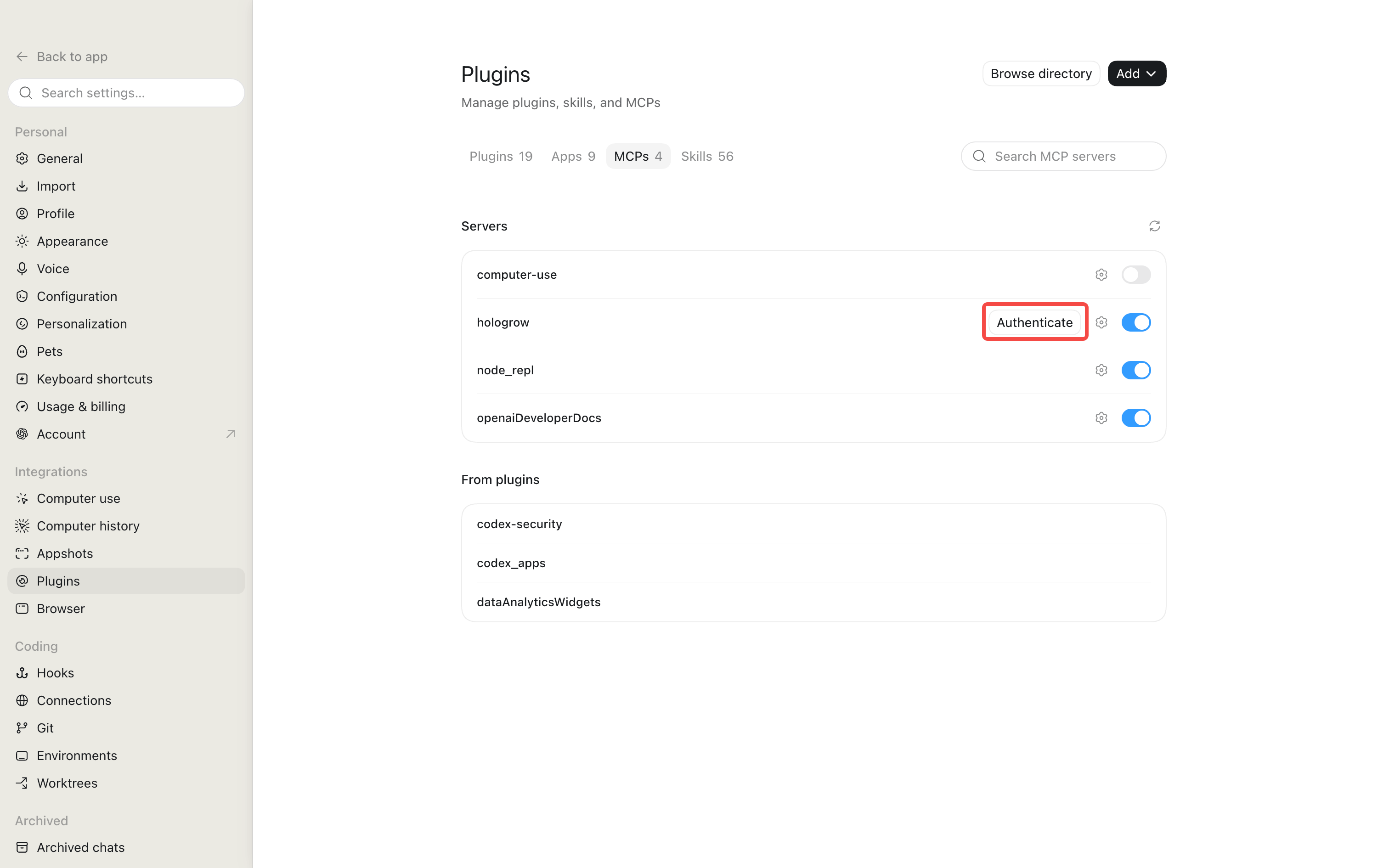1389x868 pixels.
Task: Focus the Search MCP servers field
Action: point(1063,156)
